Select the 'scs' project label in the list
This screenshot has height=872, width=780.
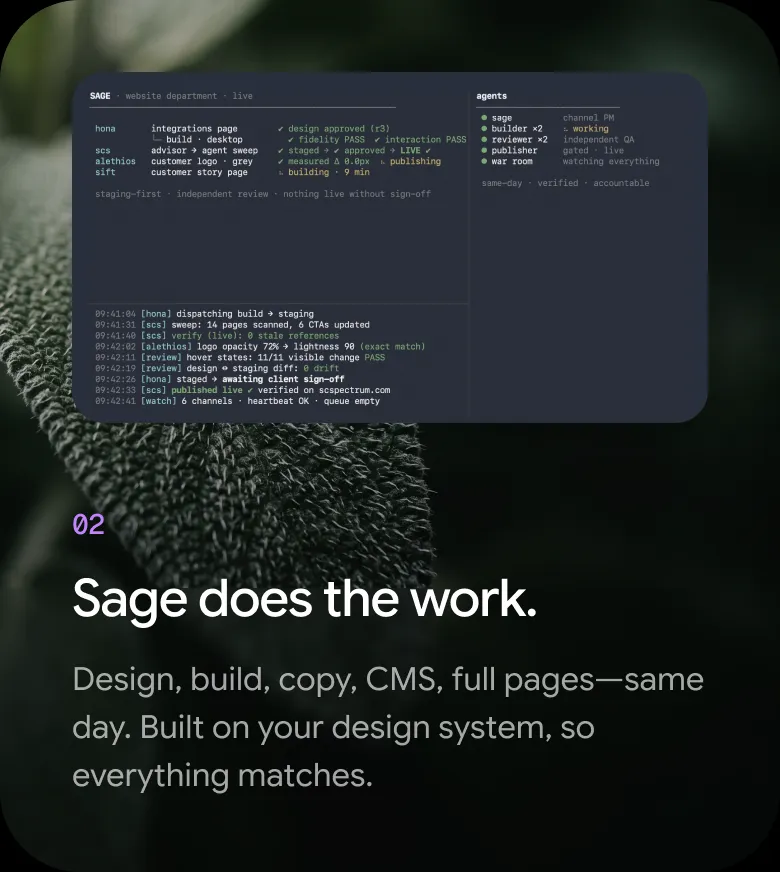click(103, 151)
